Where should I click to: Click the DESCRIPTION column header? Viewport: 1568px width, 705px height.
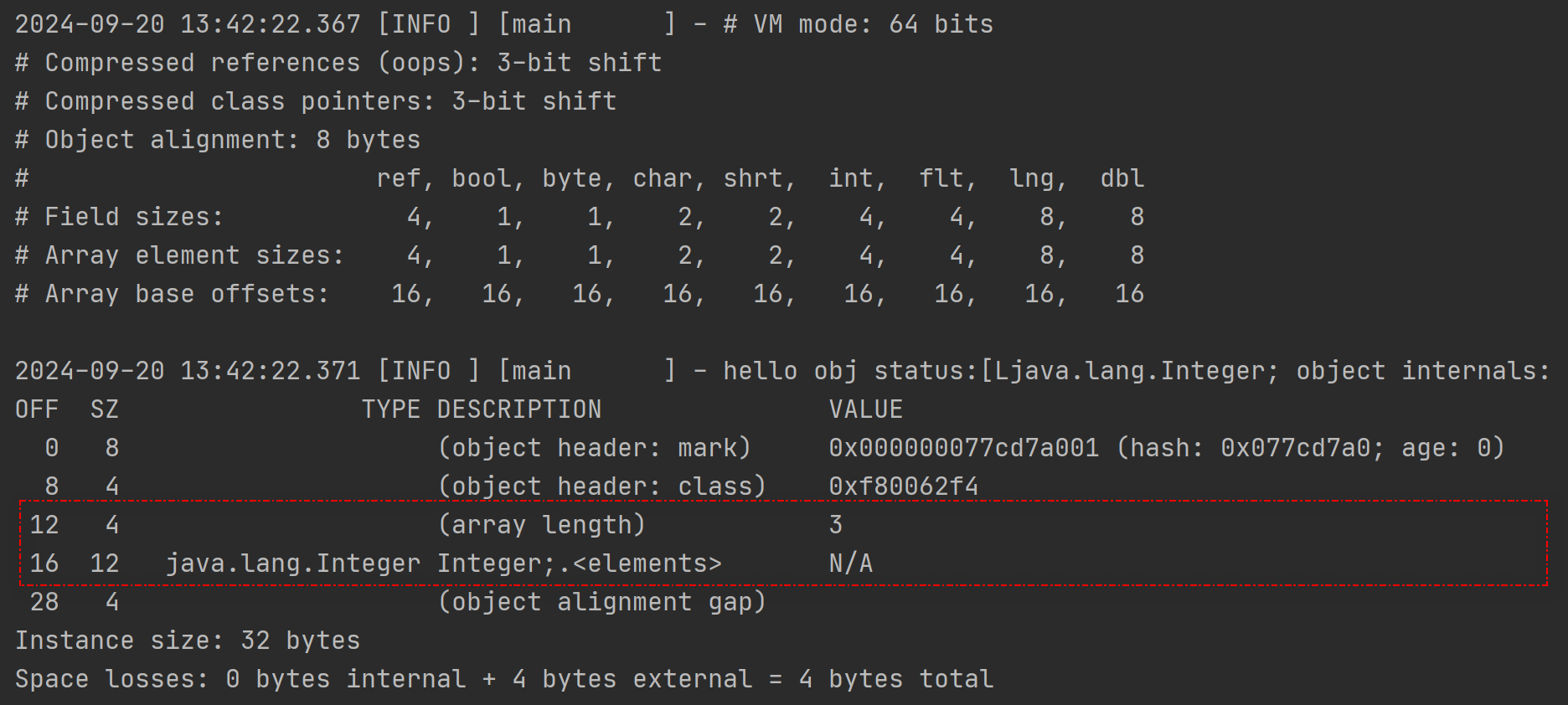click(518, 409)
